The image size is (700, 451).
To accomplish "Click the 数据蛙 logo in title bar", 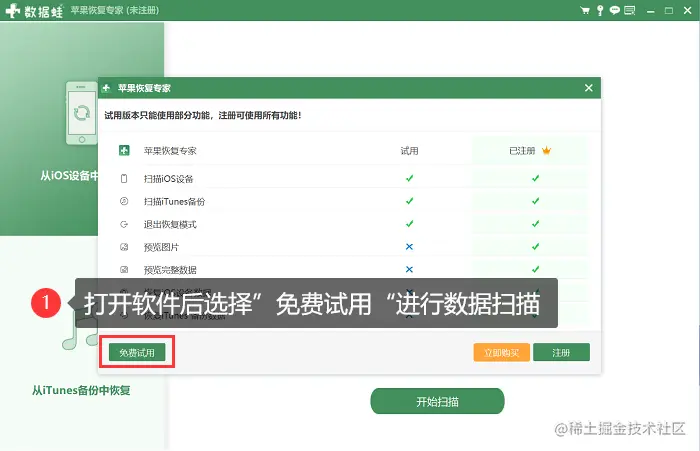I will coord(34,11).
